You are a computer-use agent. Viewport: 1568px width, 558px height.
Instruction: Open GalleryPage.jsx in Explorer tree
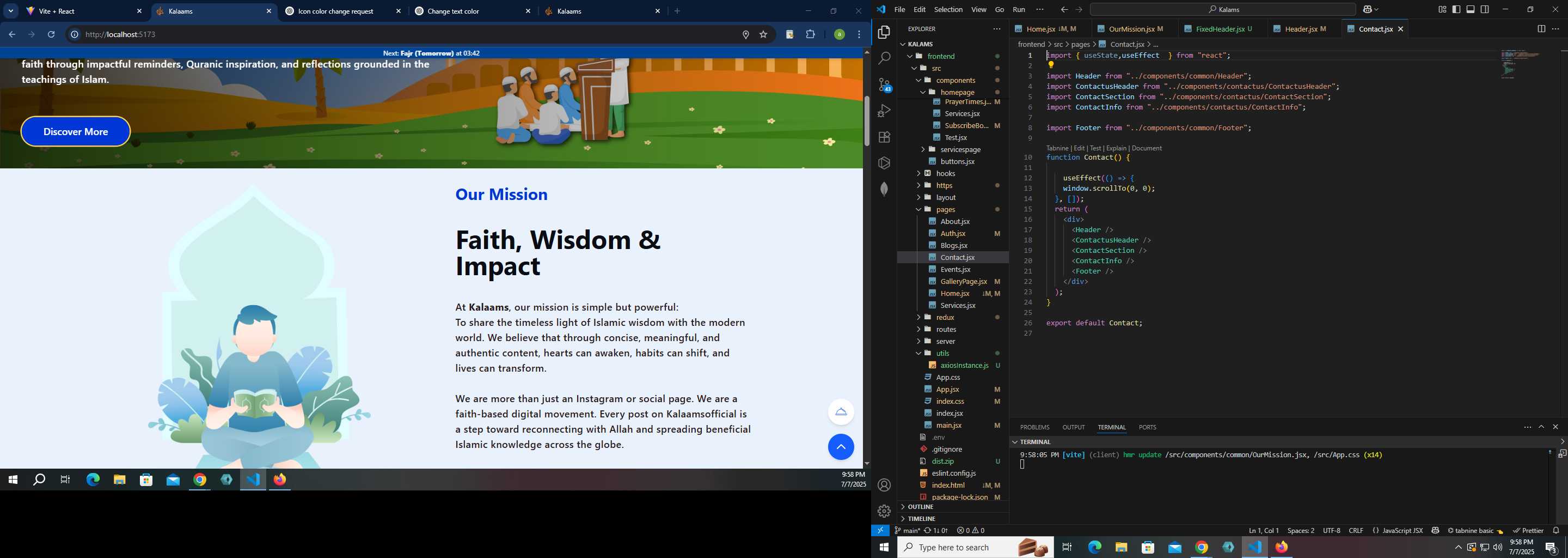pos(963,281)
